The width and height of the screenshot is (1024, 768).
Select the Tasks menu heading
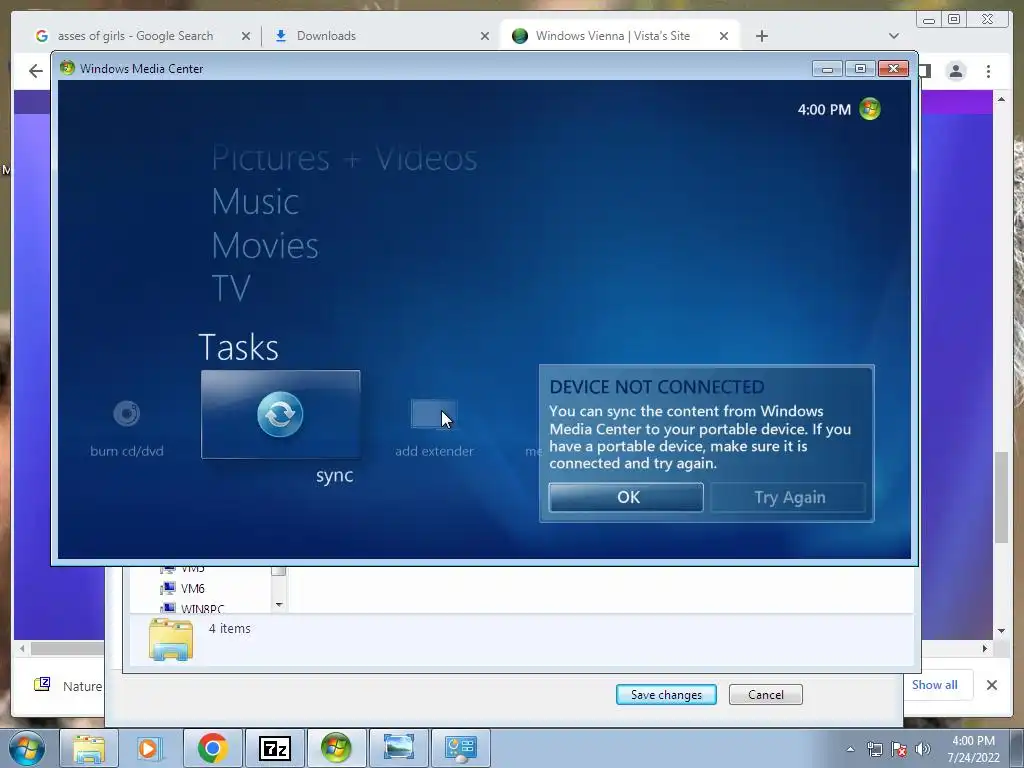(238, 347)
